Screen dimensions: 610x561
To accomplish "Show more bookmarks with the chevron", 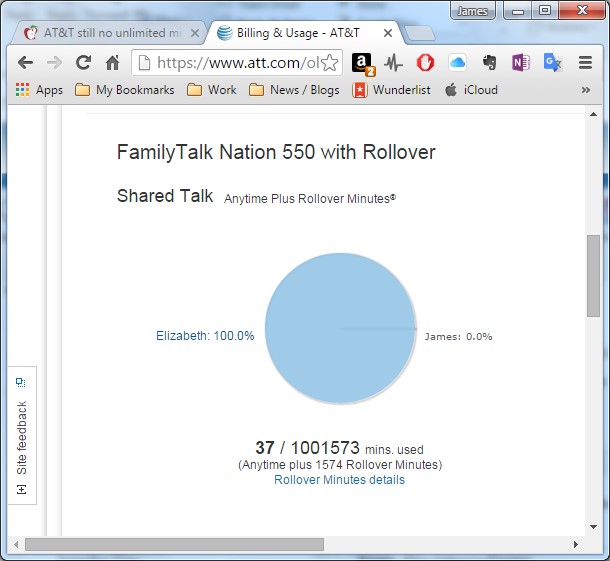I will [585, 90].
